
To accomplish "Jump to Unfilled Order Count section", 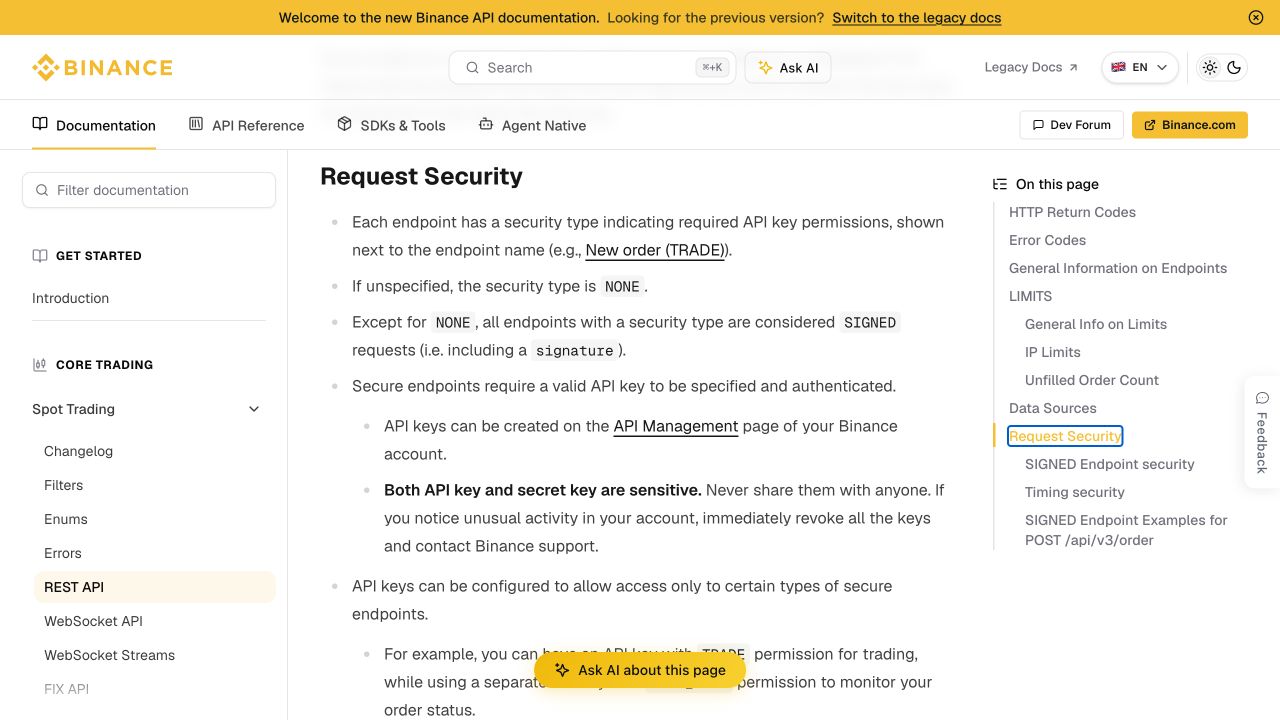I will [1092, 380].
